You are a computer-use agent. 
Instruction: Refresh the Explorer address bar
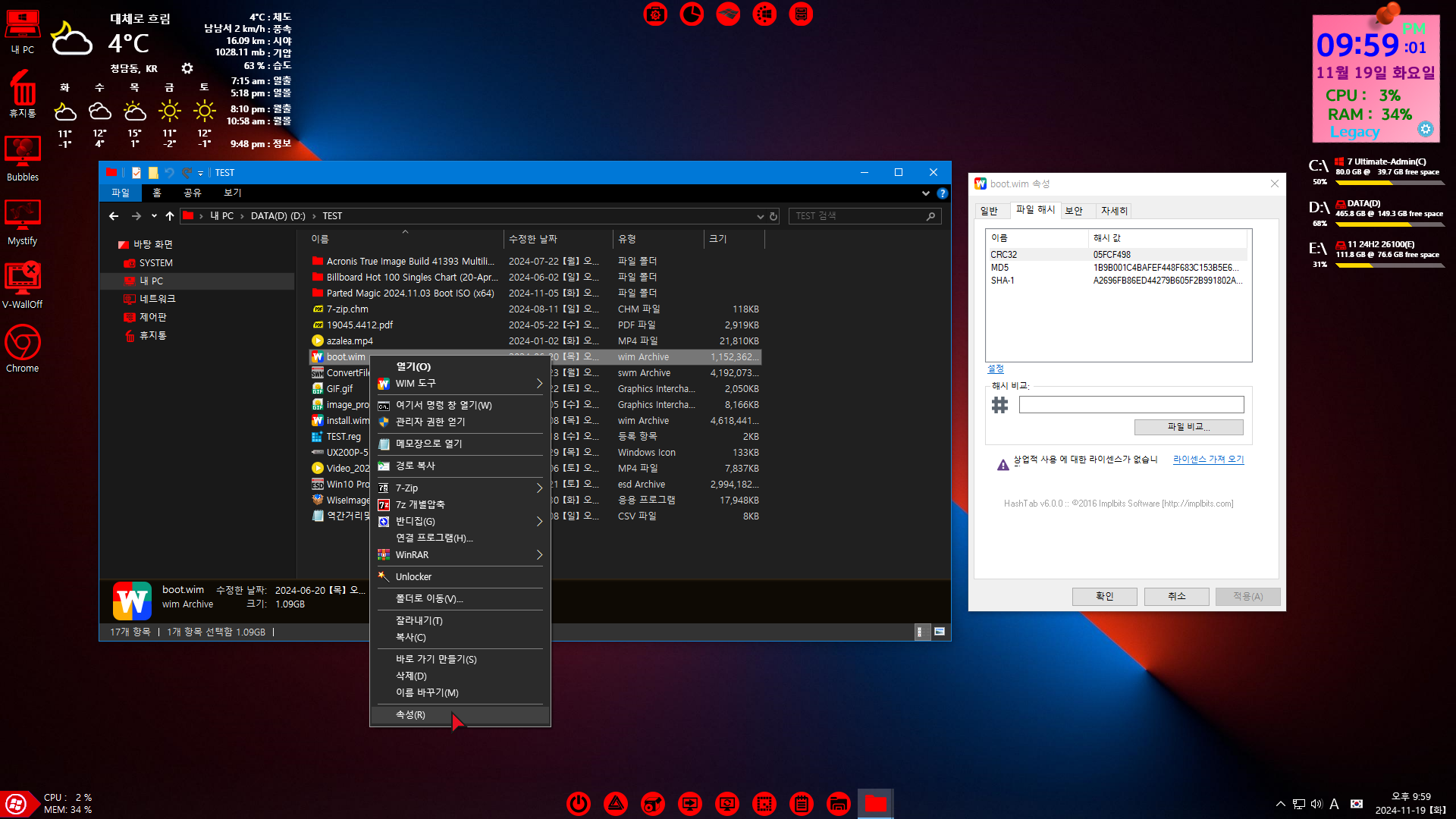click(x=773, y=216)
